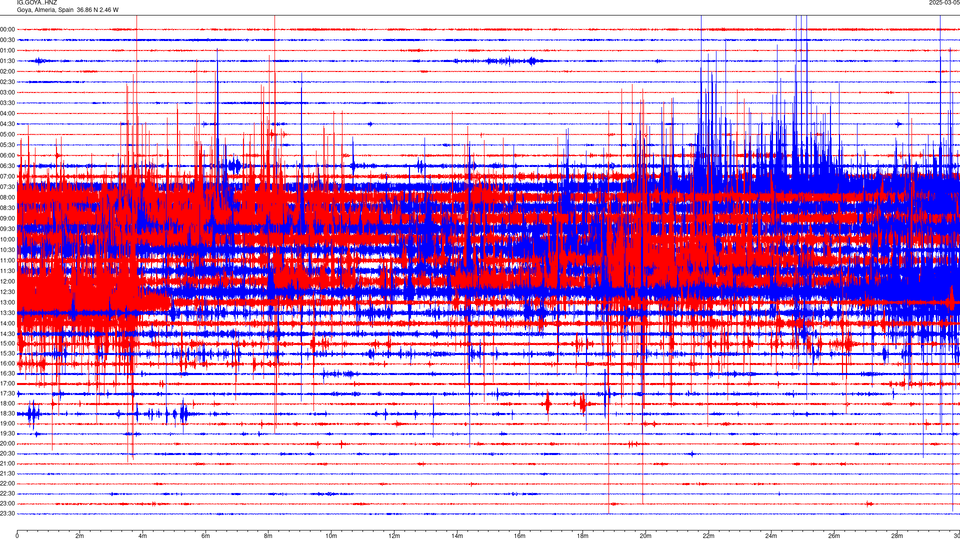The width and height of the screenshot is (960, 540).
Task: Select the 01:30 trace time label
Action: click(x=8, y=61)
